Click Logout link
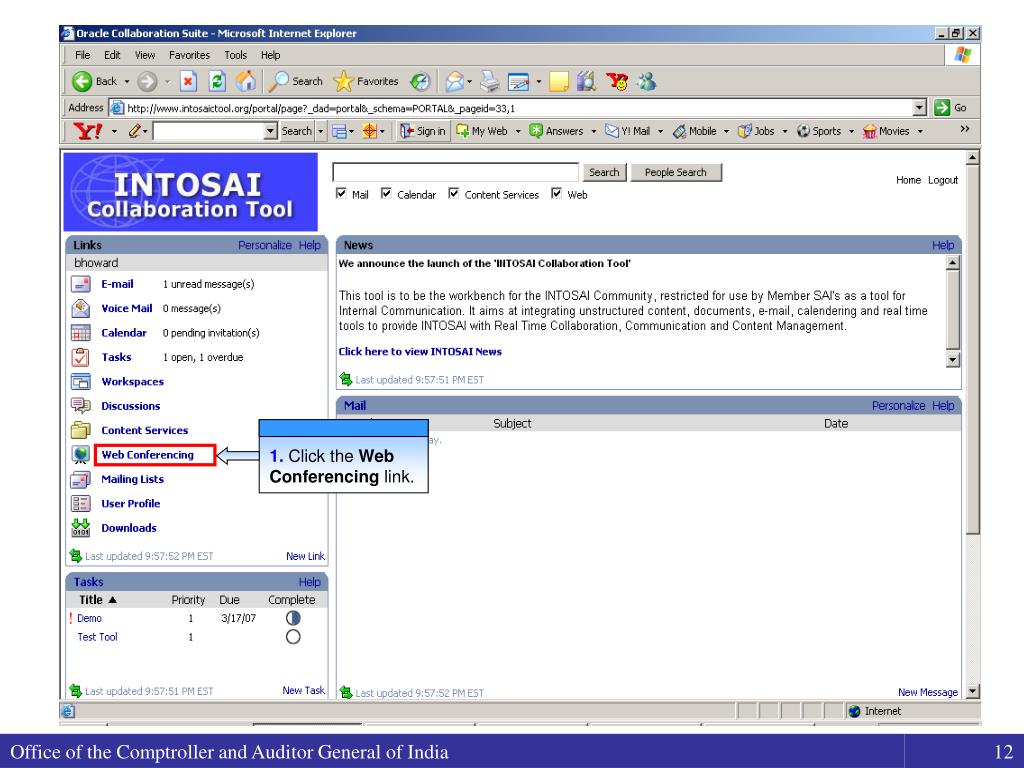The height and width of the screenshot is (768, 1024). click(x=943, y=180)
